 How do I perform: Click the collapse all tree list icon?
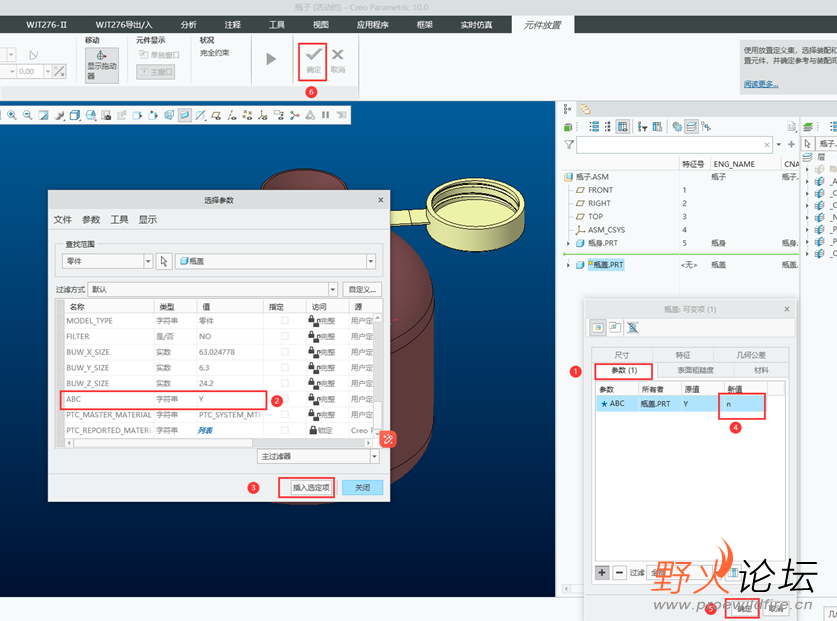pos(607,127)
